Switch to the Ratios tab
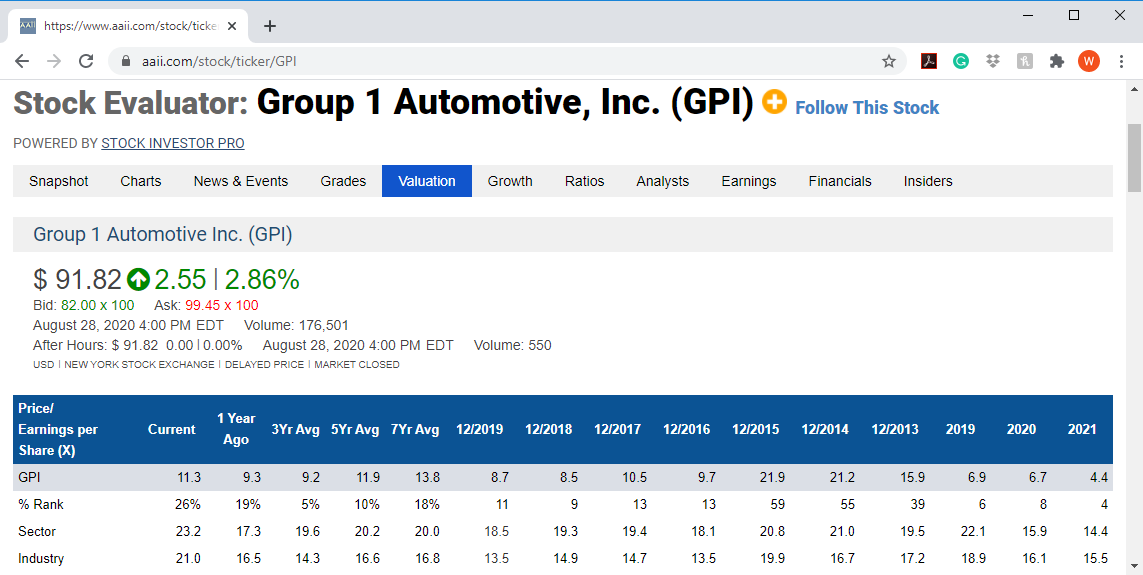Screen dimensions: 1143x575 [x=585, y=181]
